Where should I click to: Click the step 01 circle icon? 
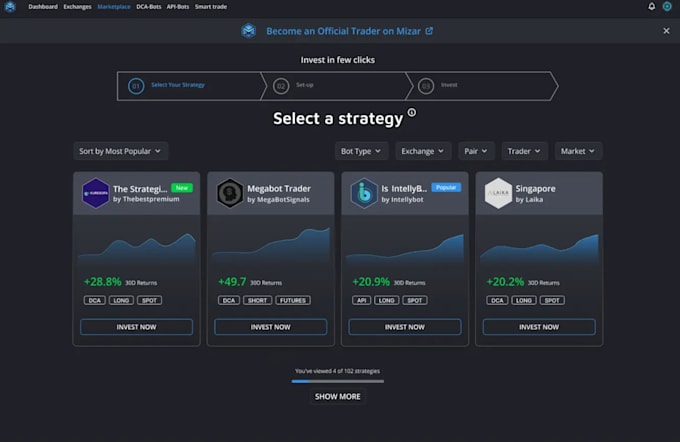pyautogui.click(x=136, y=86)
